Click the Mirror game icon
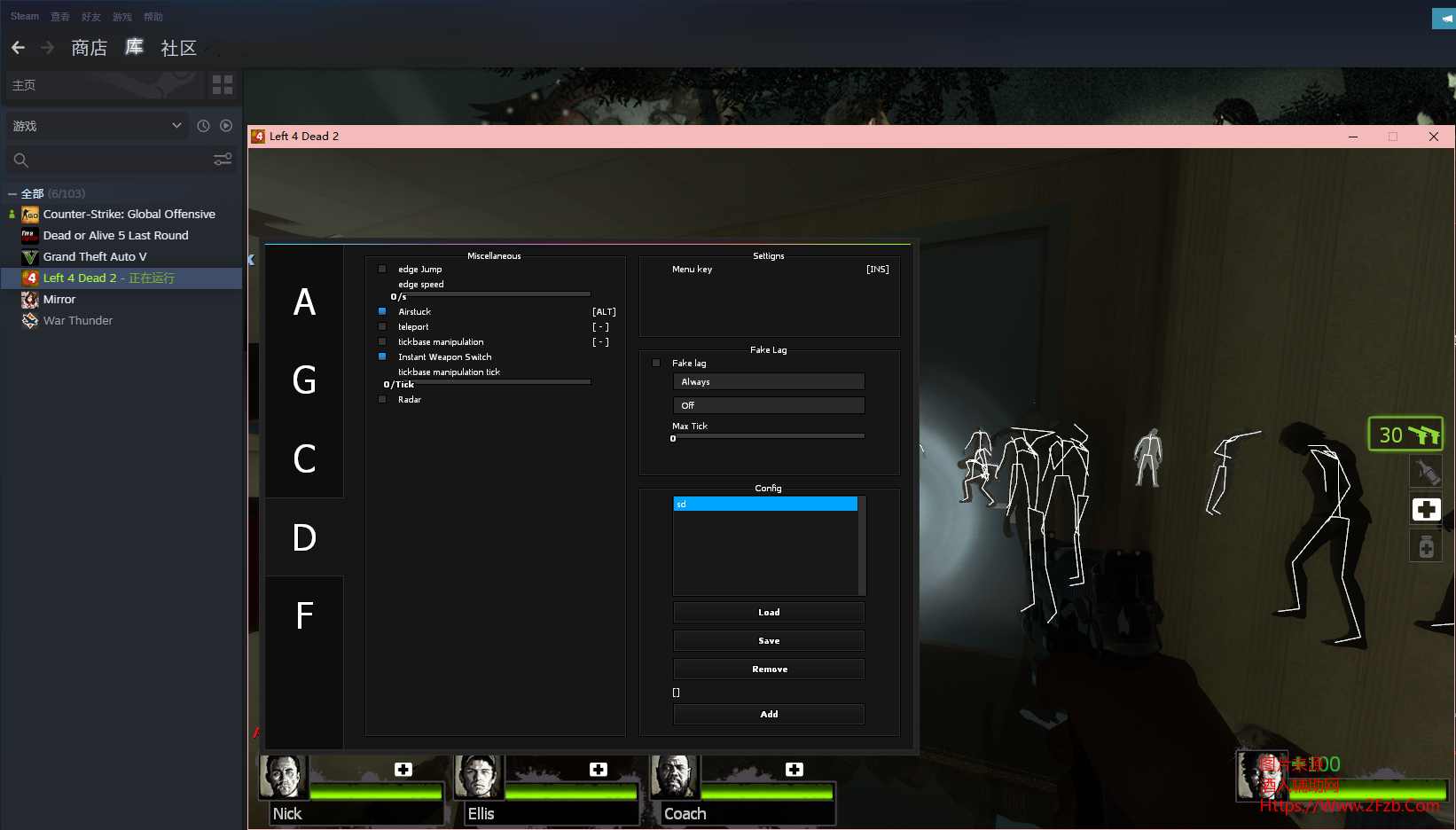The image size is (1456, 830). pos(30,300)
